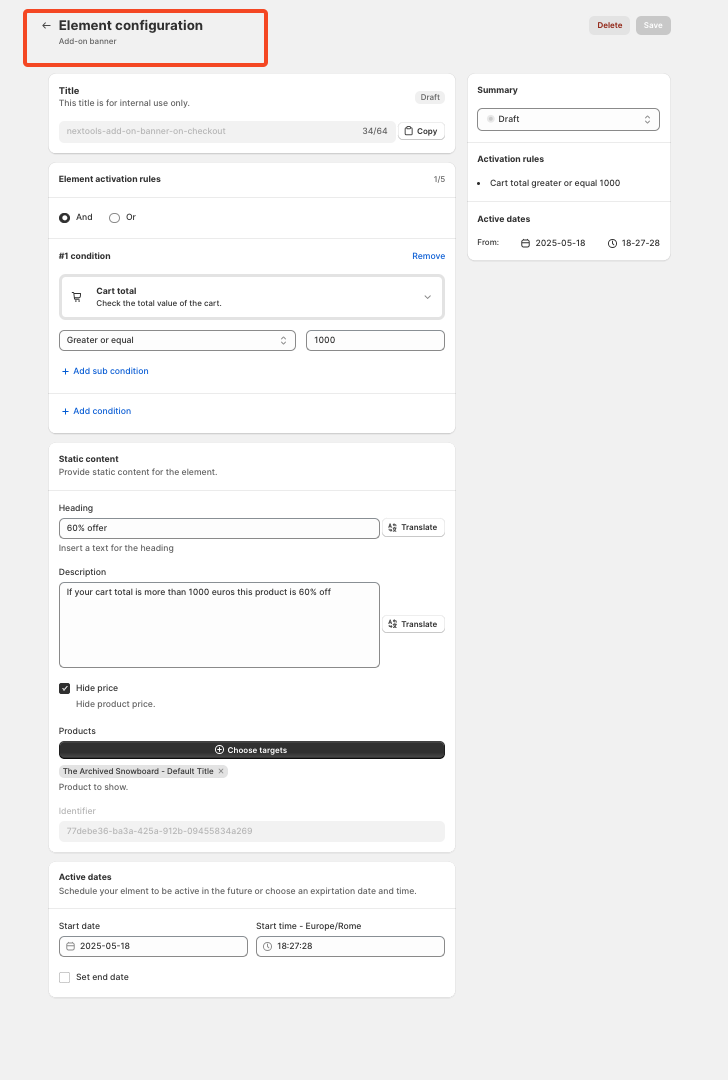Click the plus icon on Choose targets
This screenshot has height=1080, width=728.
coord(220,750)
